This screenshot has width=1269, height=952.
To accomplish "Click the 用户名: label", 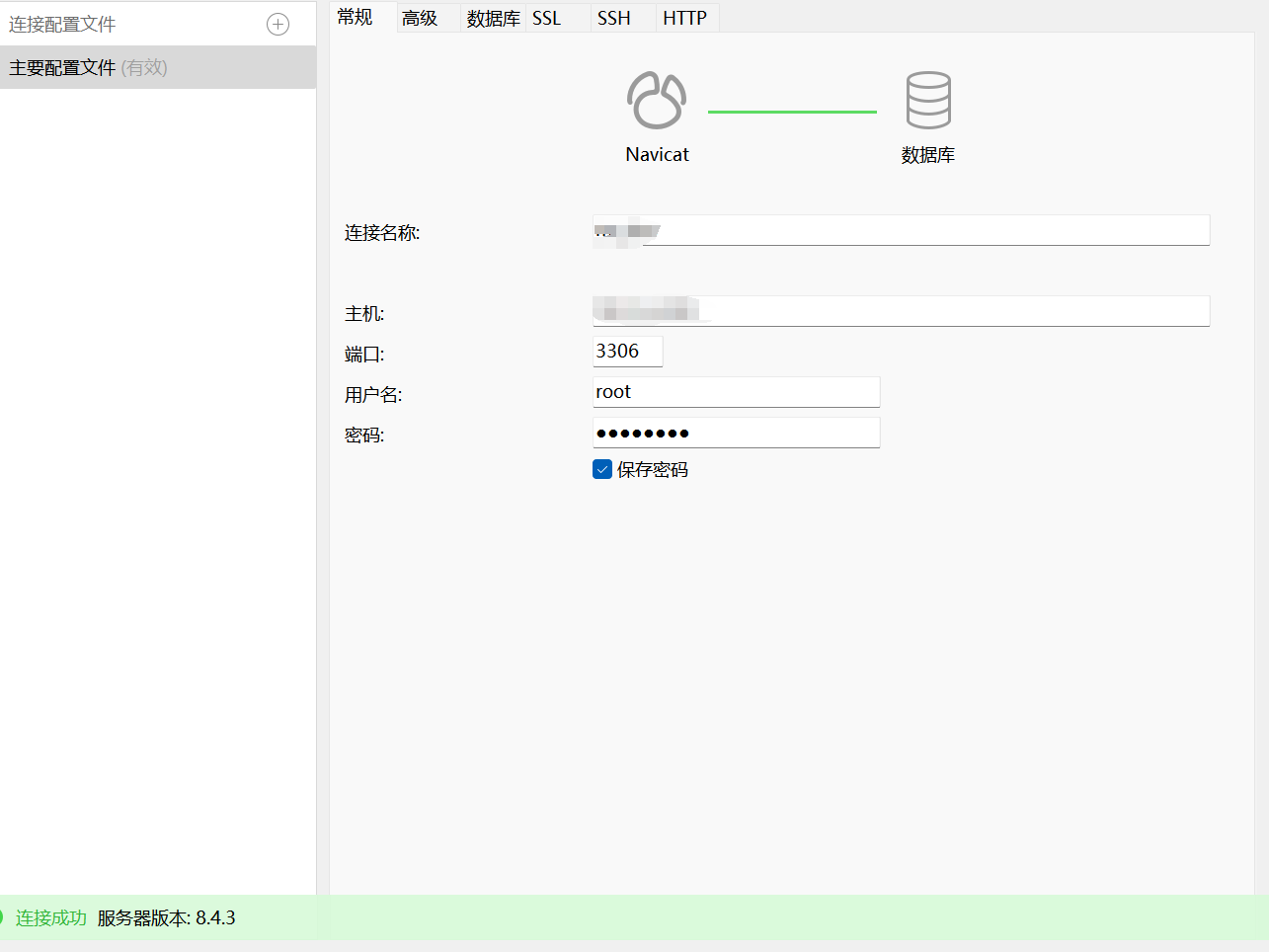I will (x=373, y=395).
